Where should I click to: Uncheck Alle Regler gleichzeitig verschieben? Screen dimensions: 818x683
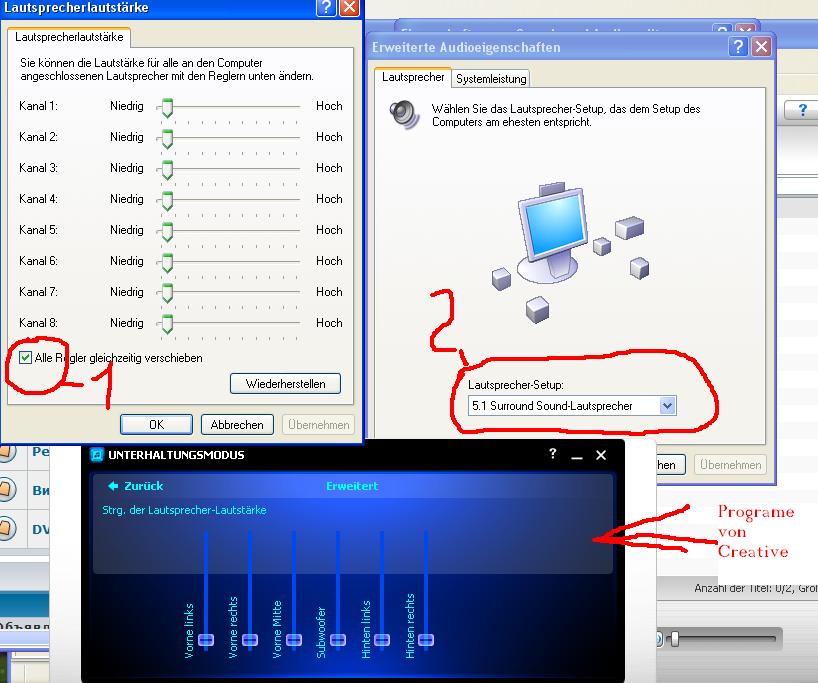[25, 357]
